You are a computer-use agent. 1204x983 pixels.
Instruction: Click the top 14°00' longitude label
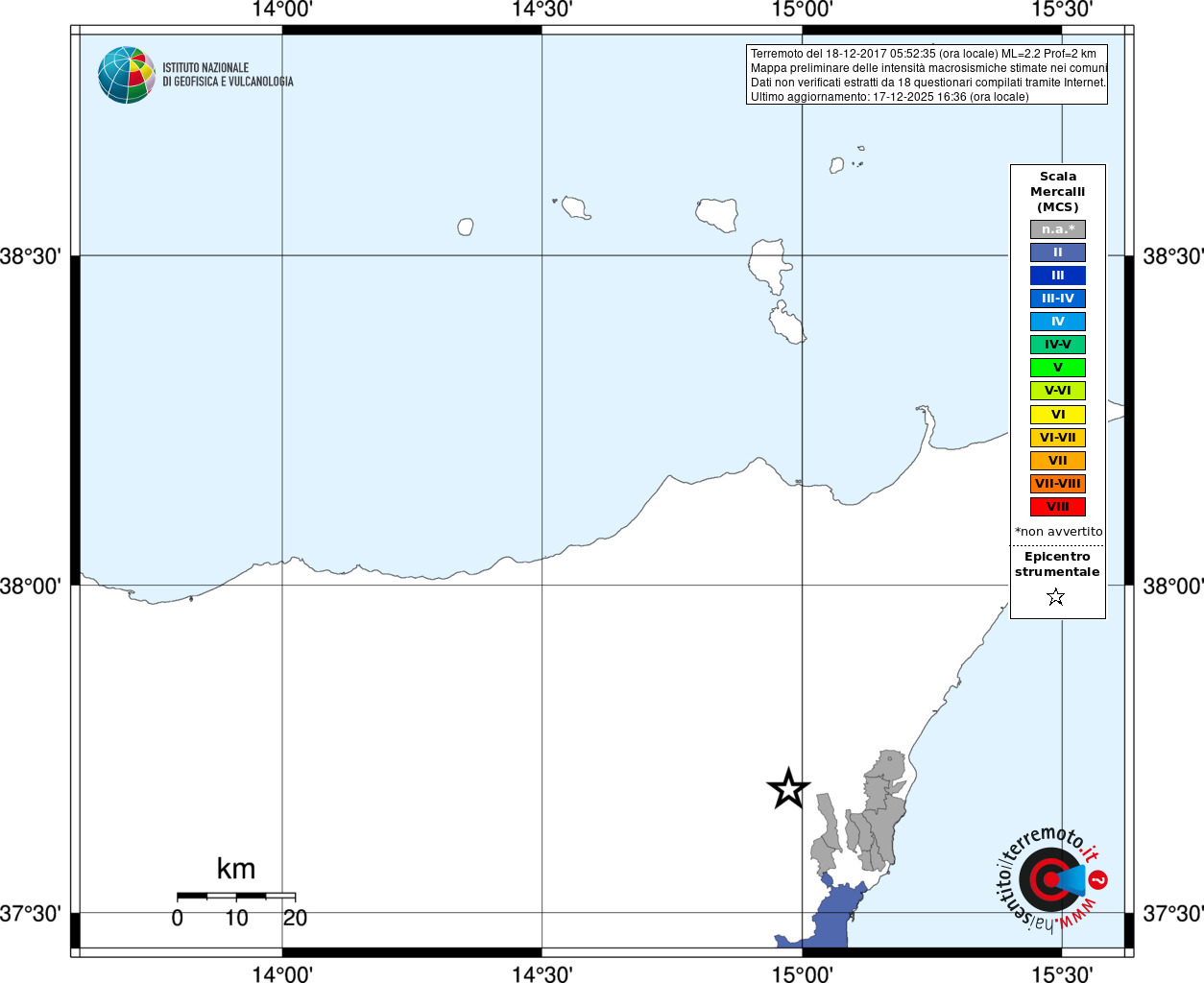tap(282, 11)
